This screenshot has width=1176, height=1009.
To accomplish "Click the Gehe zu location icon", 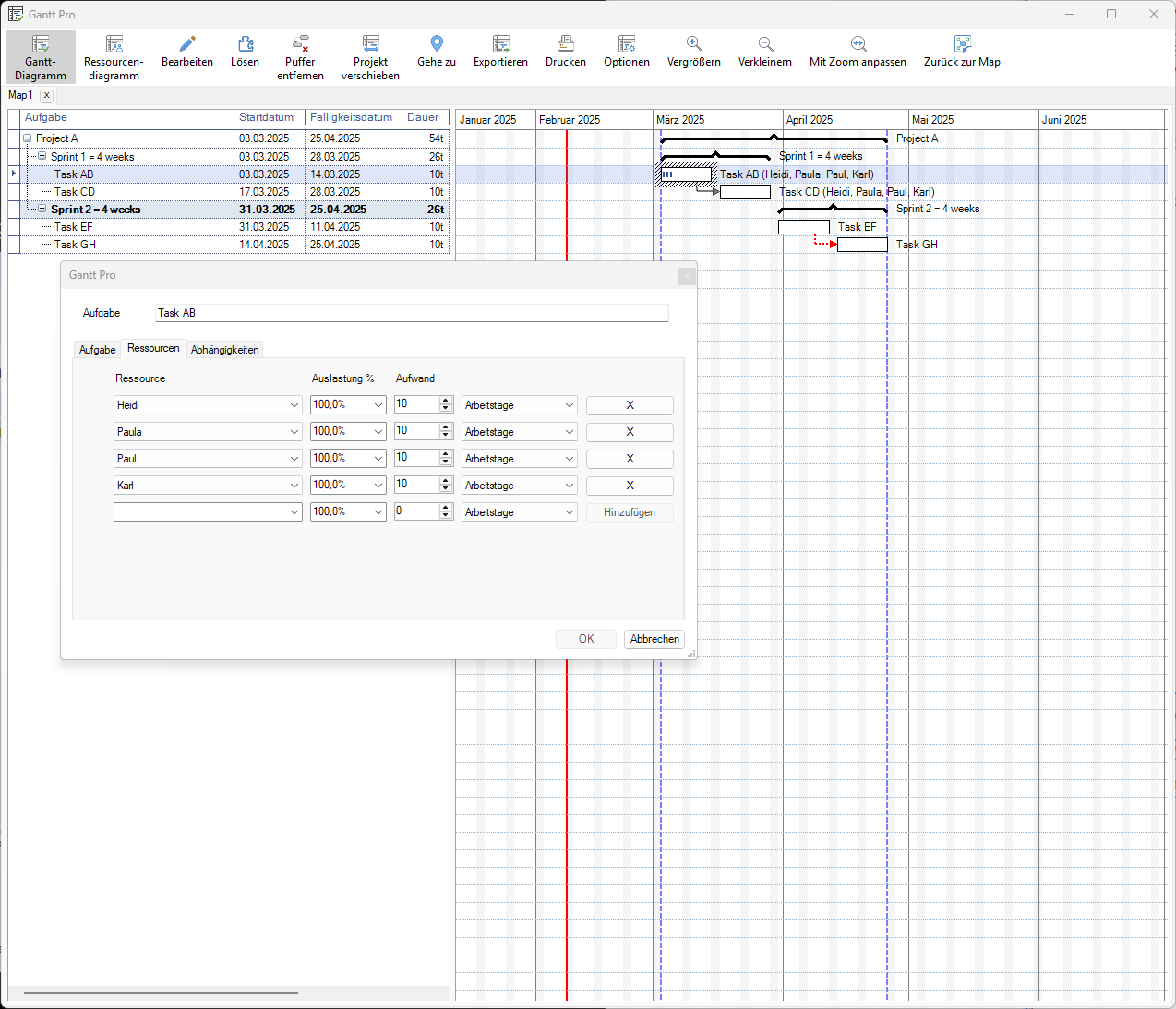I will click(437, 43).
